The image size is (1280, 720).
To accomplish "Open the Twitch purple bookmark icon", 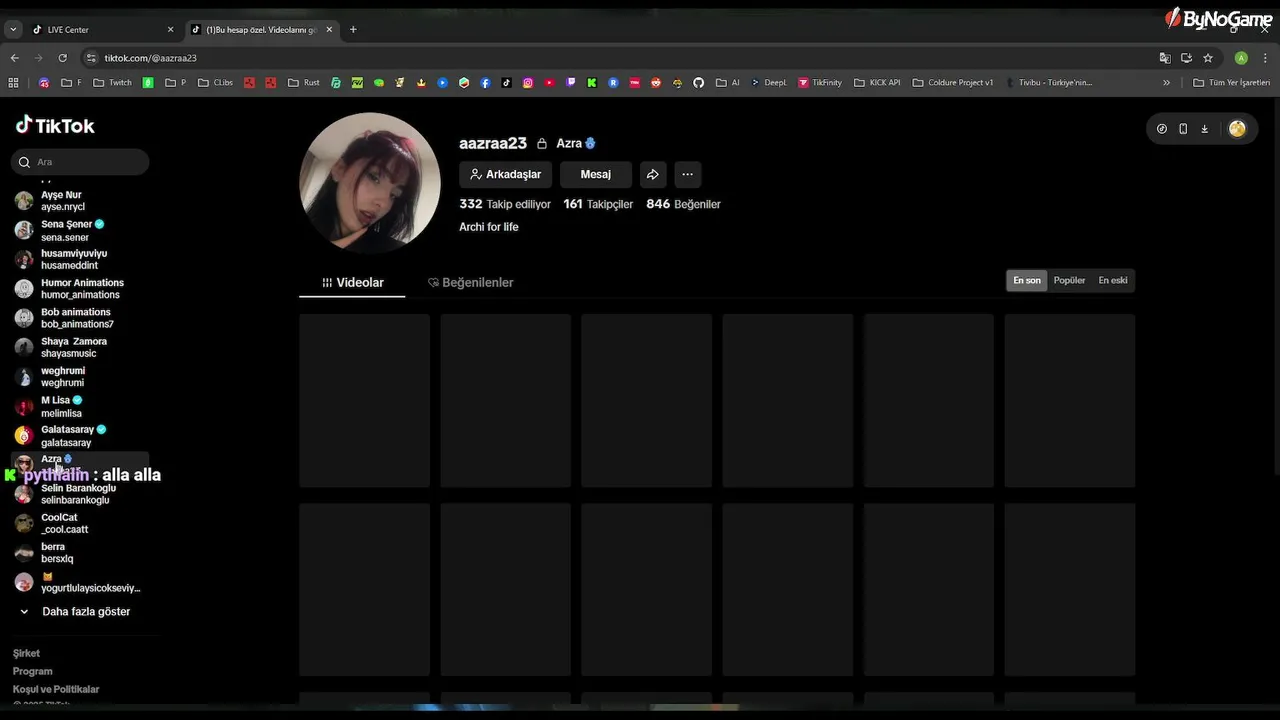I will point(570,83).
